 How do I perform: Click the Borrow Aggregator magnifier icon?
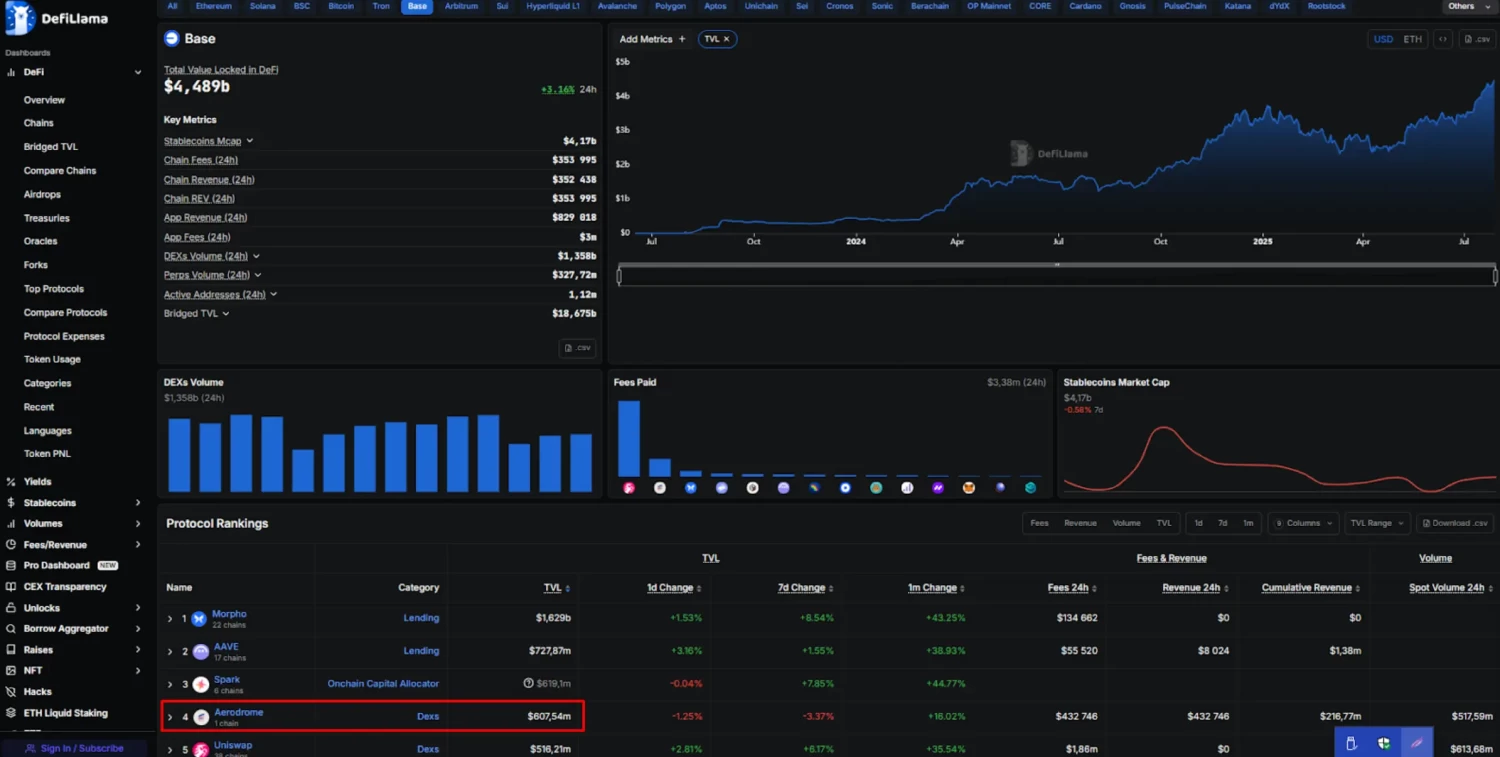(x=11, y=629)
